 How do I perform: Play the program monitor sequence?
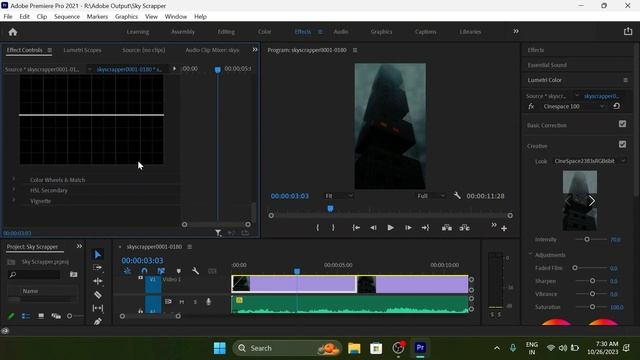coord(390,228)
